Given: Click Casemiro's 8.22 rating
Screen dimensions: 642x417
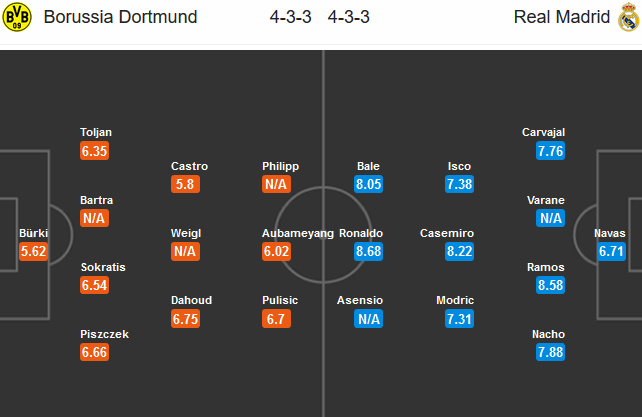Looking at the screenshot, I should point(459,251).
